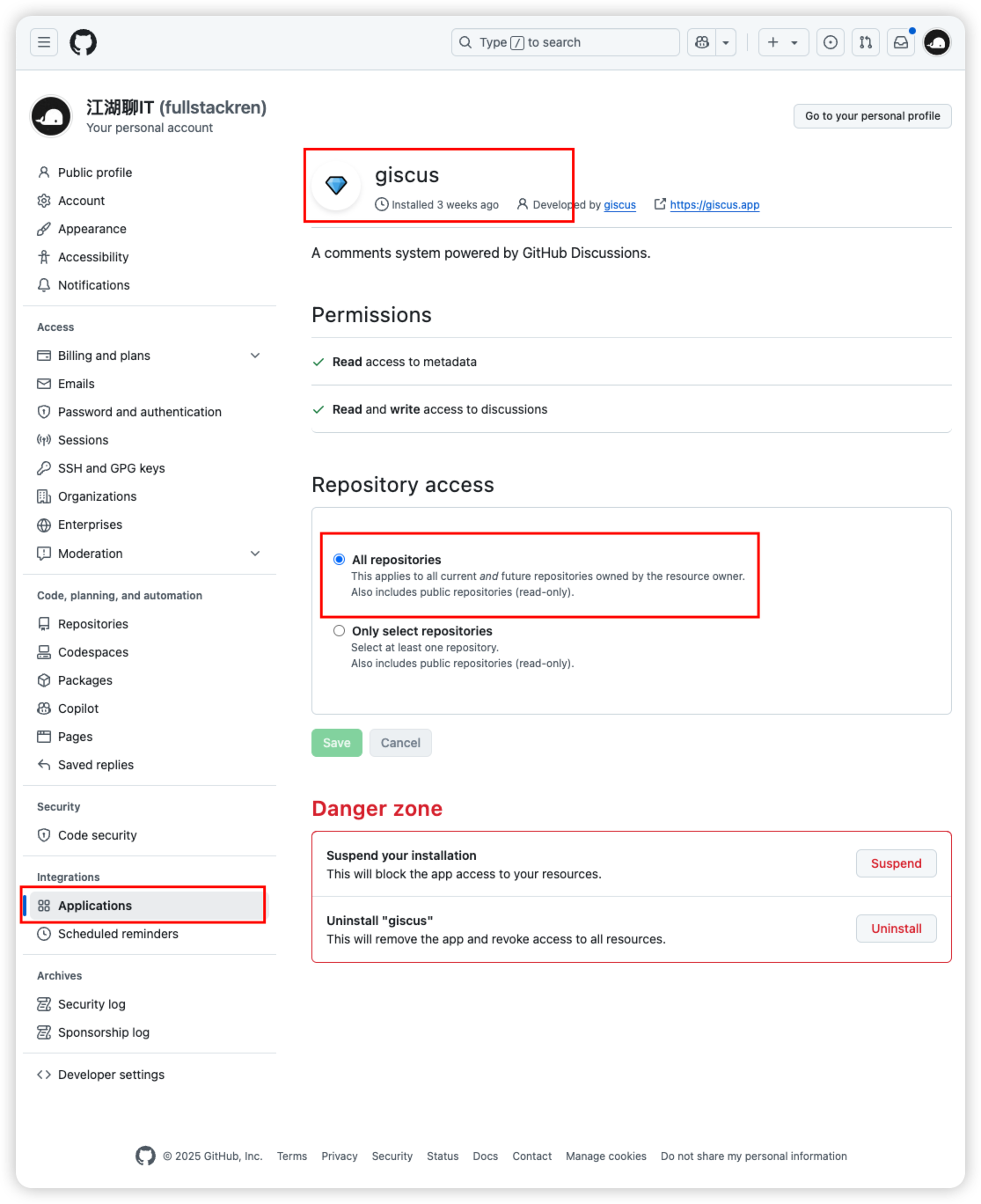Open the Notifications inbox icon
981x1204 pixels.
[x=901, y=42]
